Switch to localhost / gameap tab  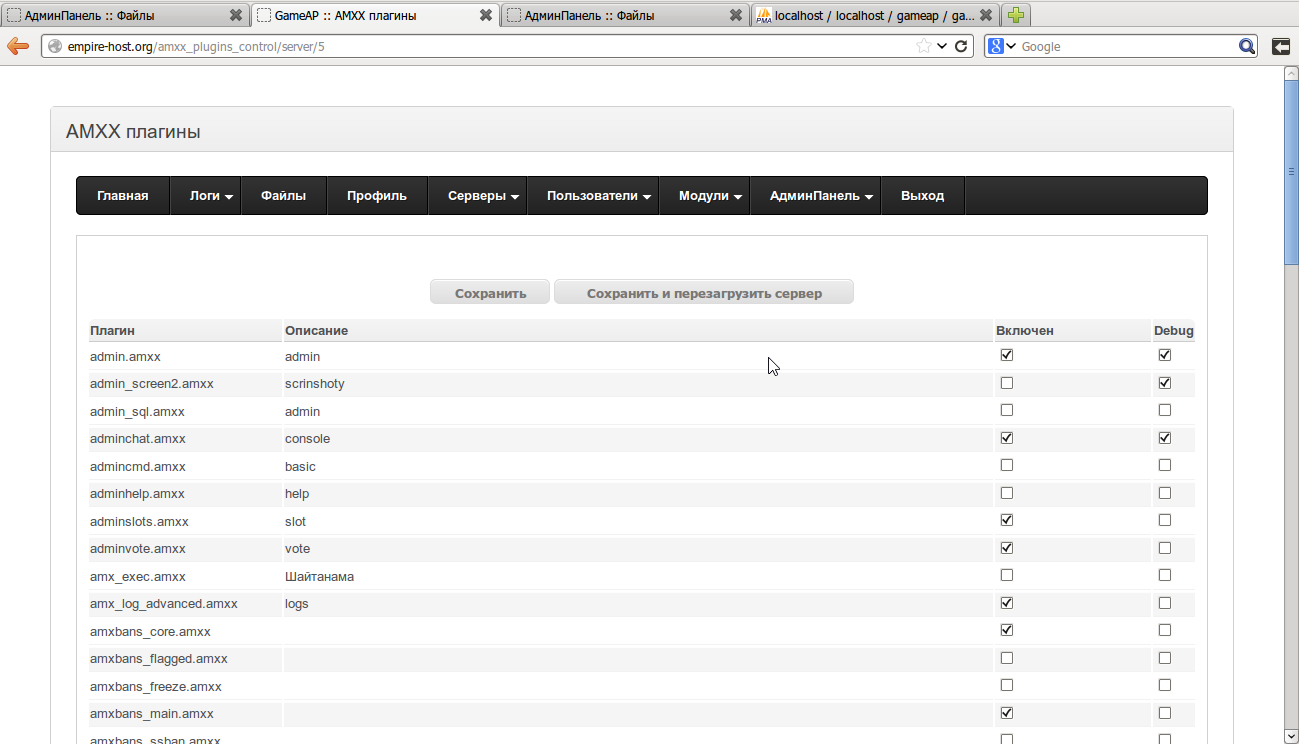pos(874,15)
